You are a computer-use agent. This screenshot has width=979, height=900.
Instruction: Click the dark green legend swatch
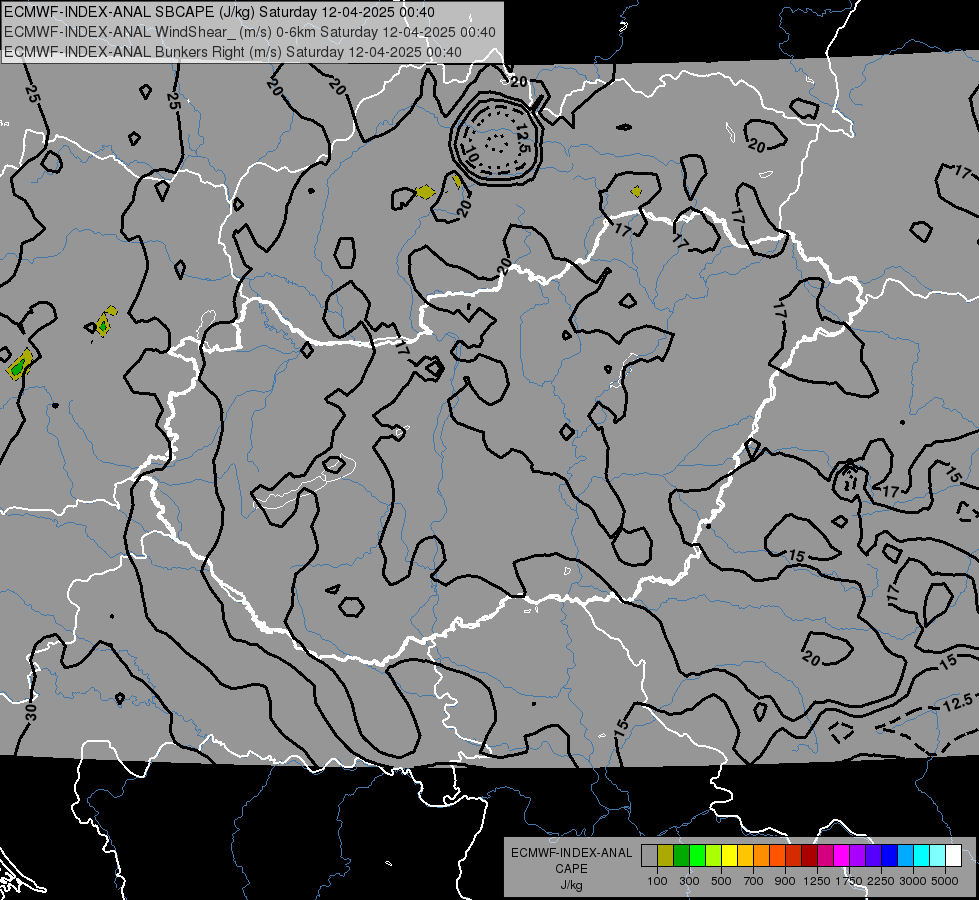pyautogui.click(x=681, y=856)
